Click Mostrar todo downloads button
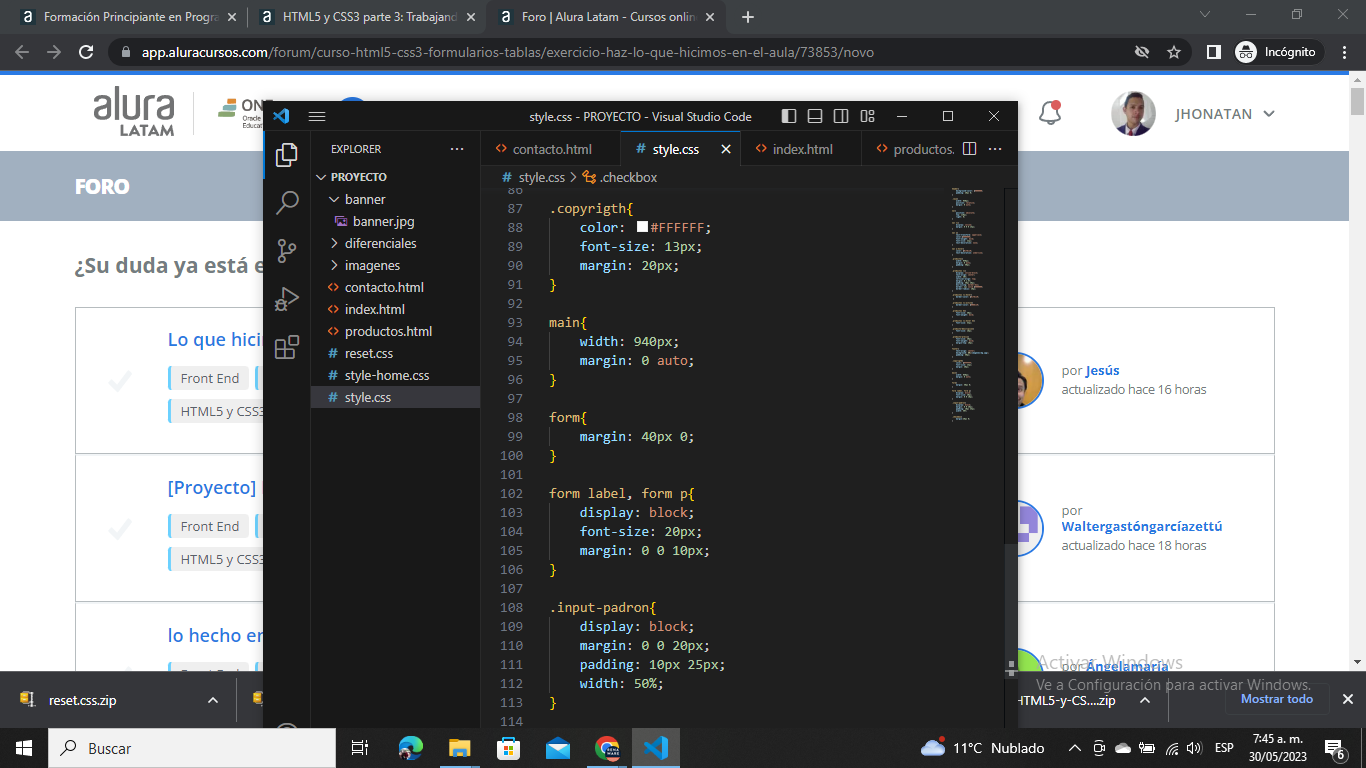This screenshot has width=1366, height=768. pyautogui.click(x=1277, y=699)
